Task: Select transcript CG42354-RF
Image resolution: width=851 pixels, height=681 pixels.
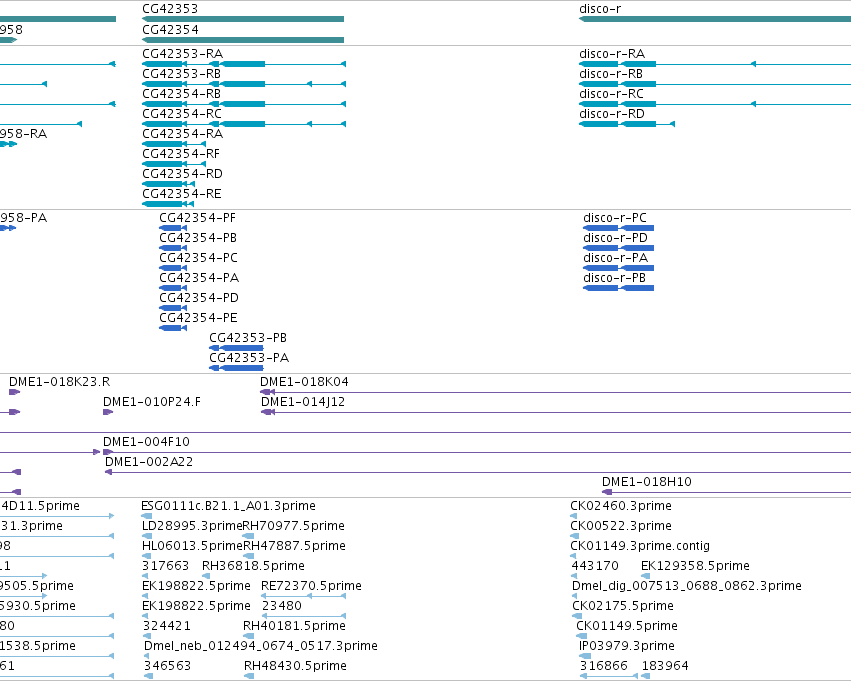Action: (x=181, y=154)
